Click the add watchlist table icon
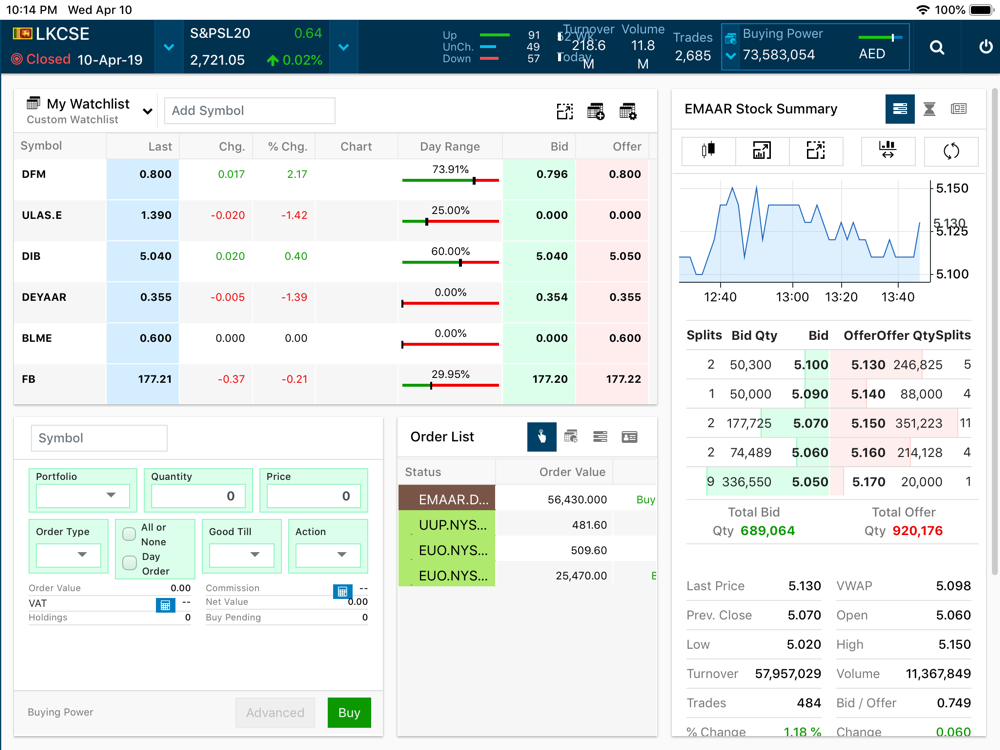This screenshot has height=750, width=1000. tap(596, 112)
